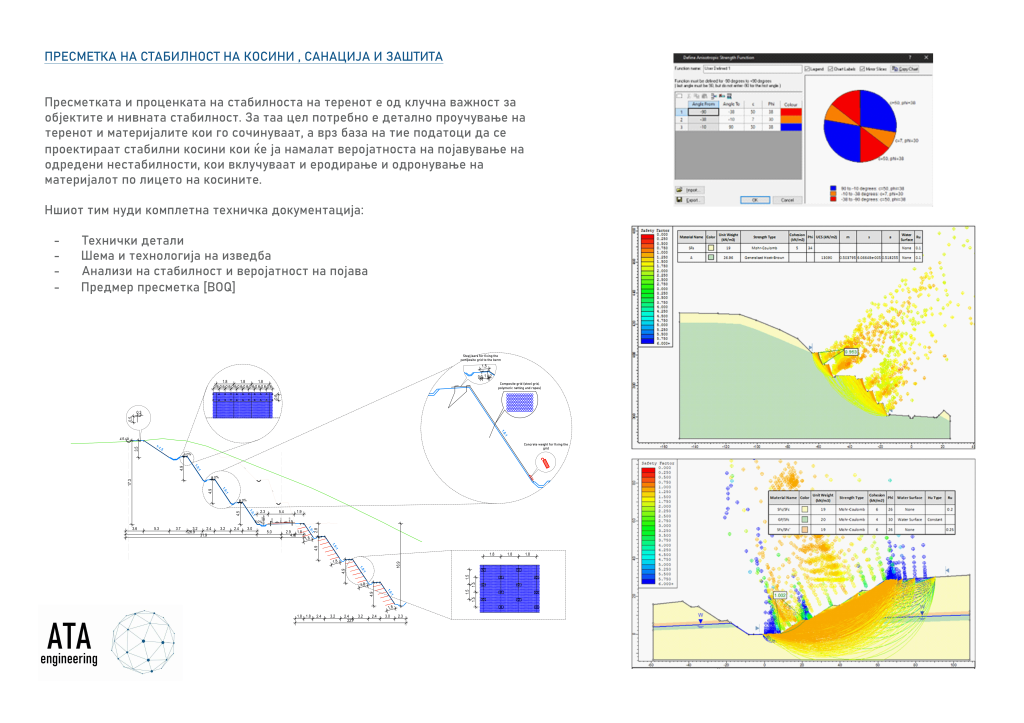Click the 0.953 safety factor label
This screenshot has width=1024, height=723.
(x=850, y=352)
